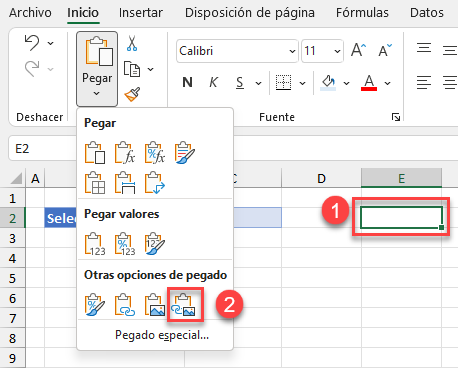
Task: Choose the Paste as Picture option
Action: pos(155,305)
